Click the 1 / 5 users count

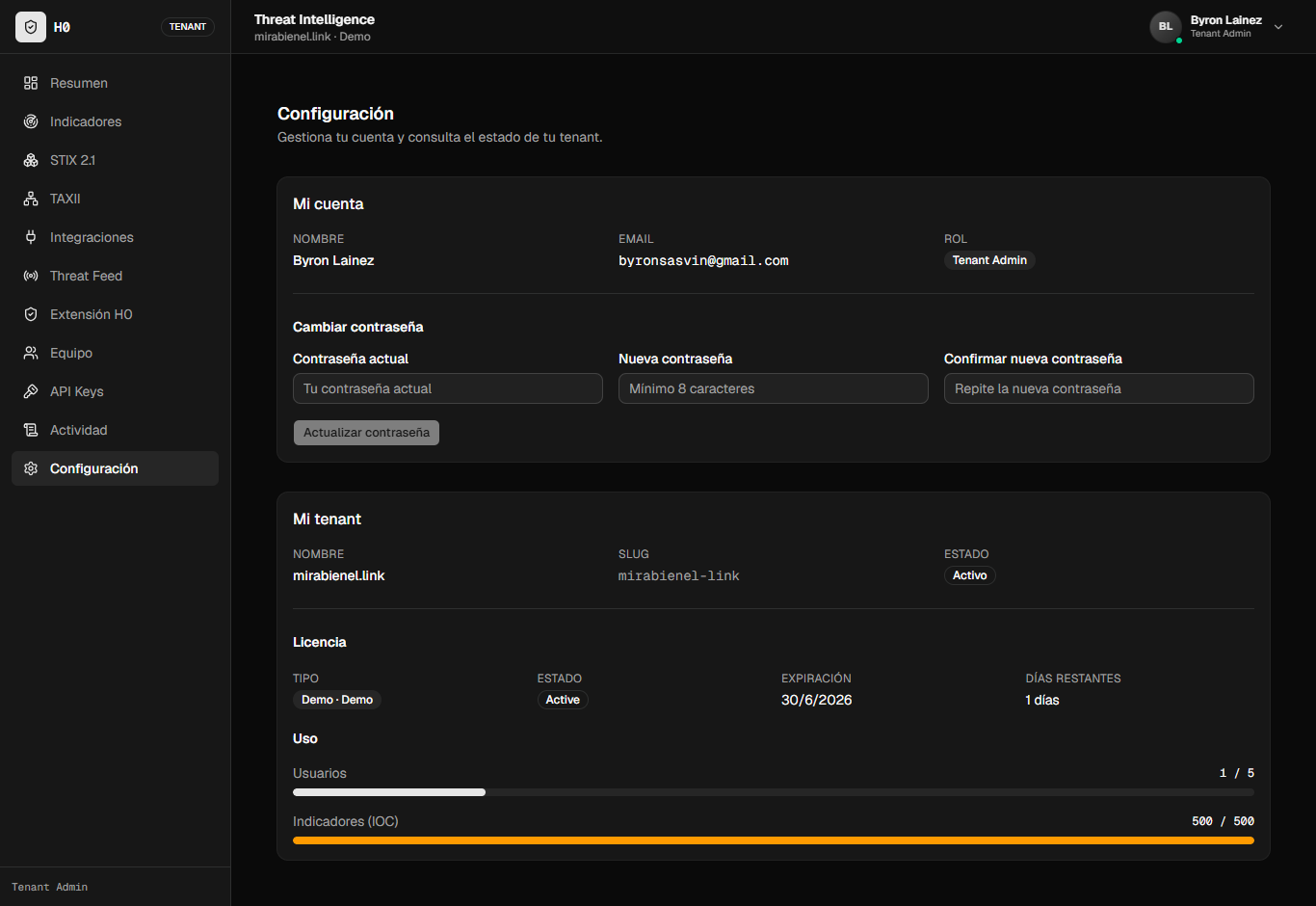click(x=1237, y=773)
